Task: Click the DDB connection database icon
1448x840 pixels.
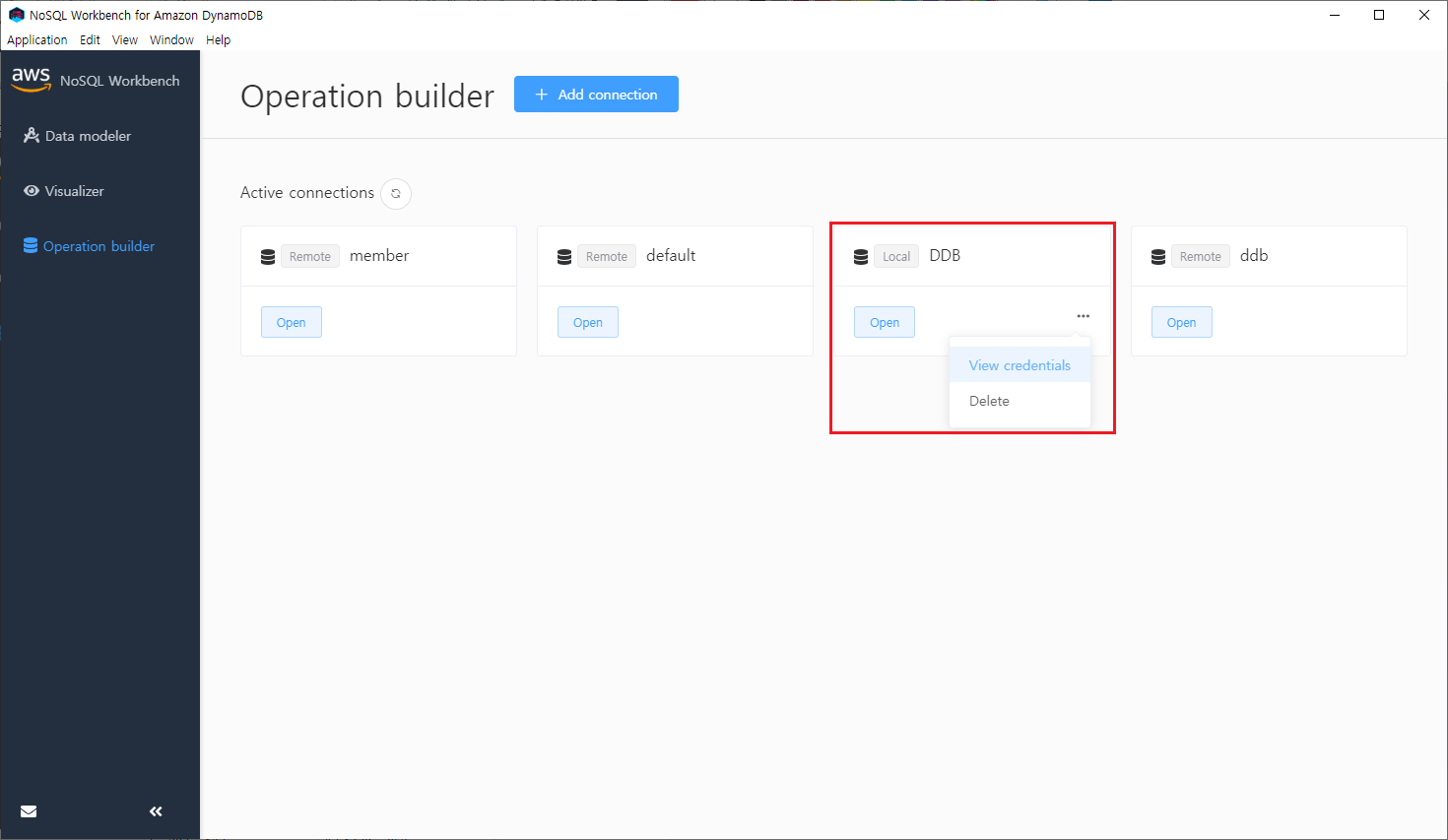Action: (861, 257)
